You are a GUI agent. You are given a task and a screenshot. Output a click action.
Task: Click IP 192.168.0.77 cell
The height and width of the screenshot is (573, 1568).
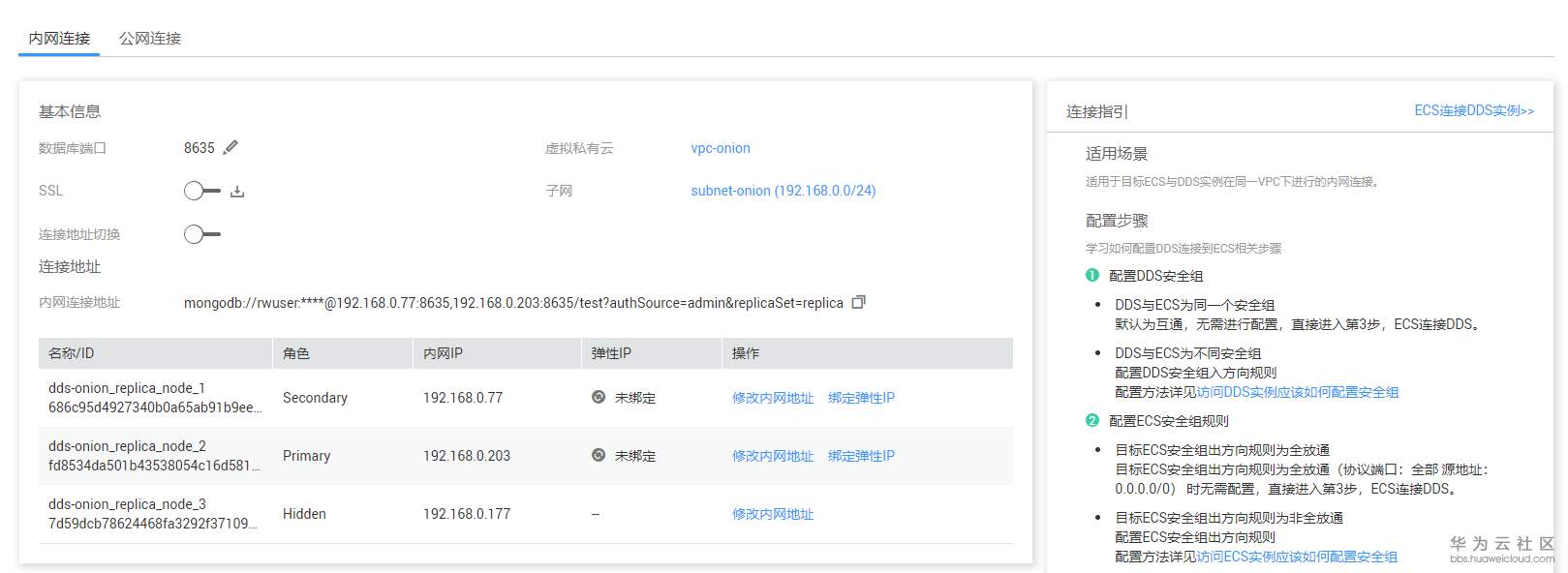coord(463,398)
